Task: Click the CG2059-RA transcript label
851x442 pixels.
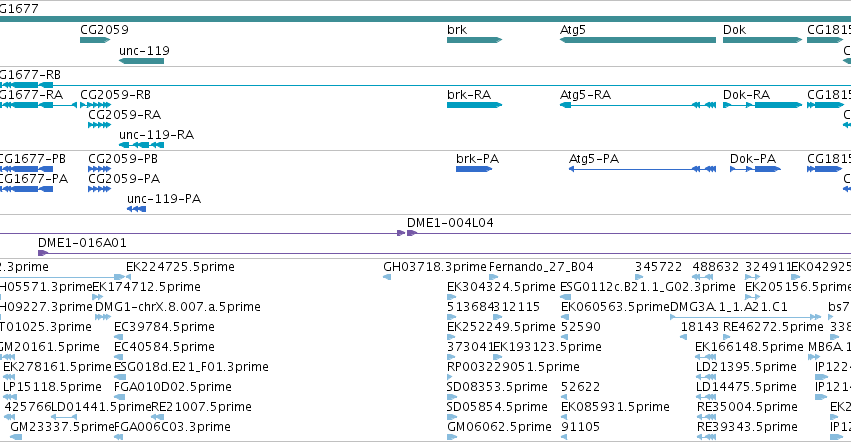Action: (125, 115)
